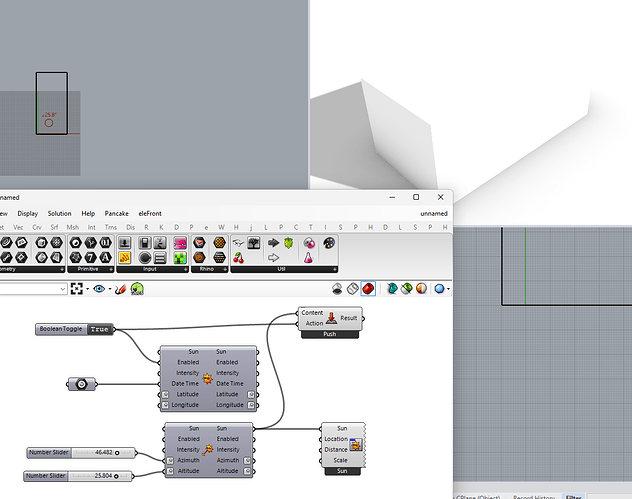Pick the calculator-like icon in Input panel
The height and width of the screenshot is (499, 632).
145,243
